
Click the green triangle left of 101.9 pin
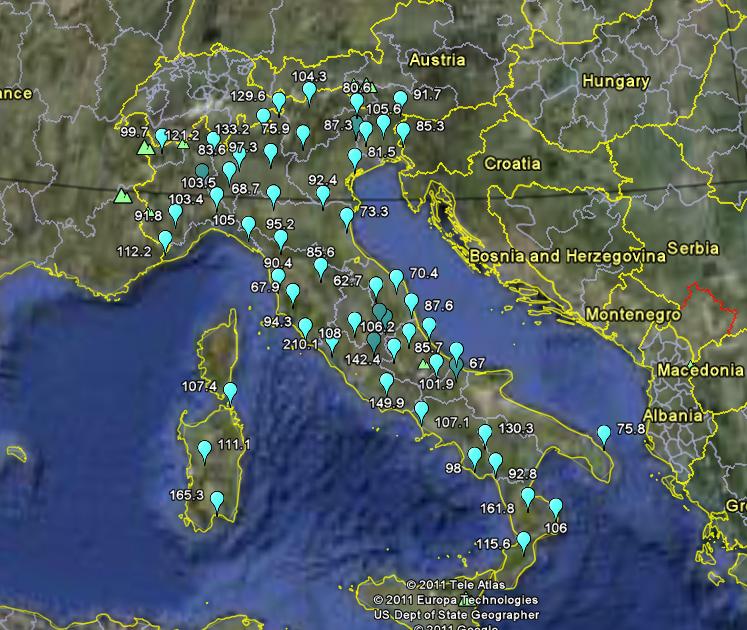point(423,365)
